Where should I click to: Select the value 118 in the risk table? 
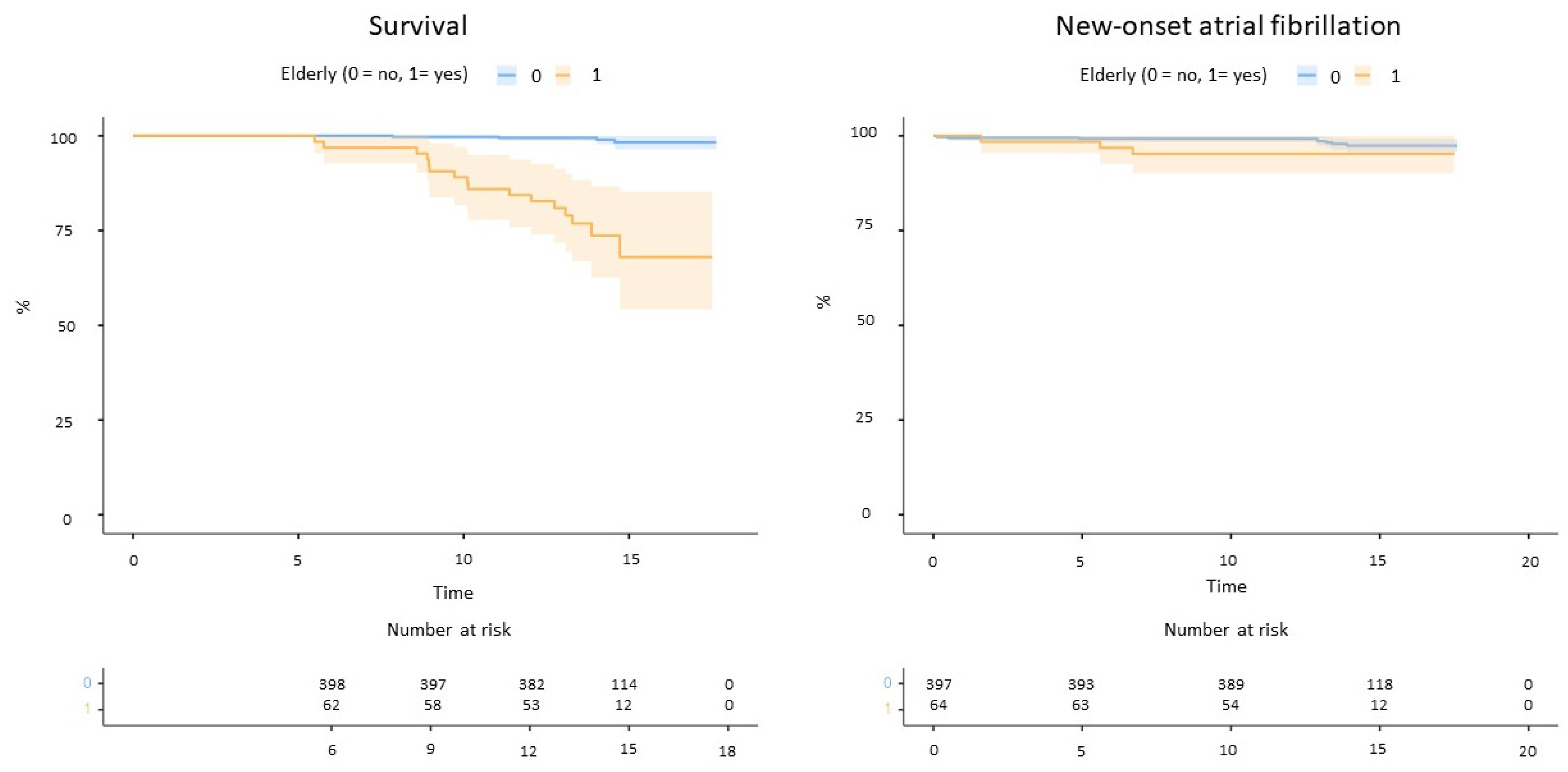click(1379, 684)
